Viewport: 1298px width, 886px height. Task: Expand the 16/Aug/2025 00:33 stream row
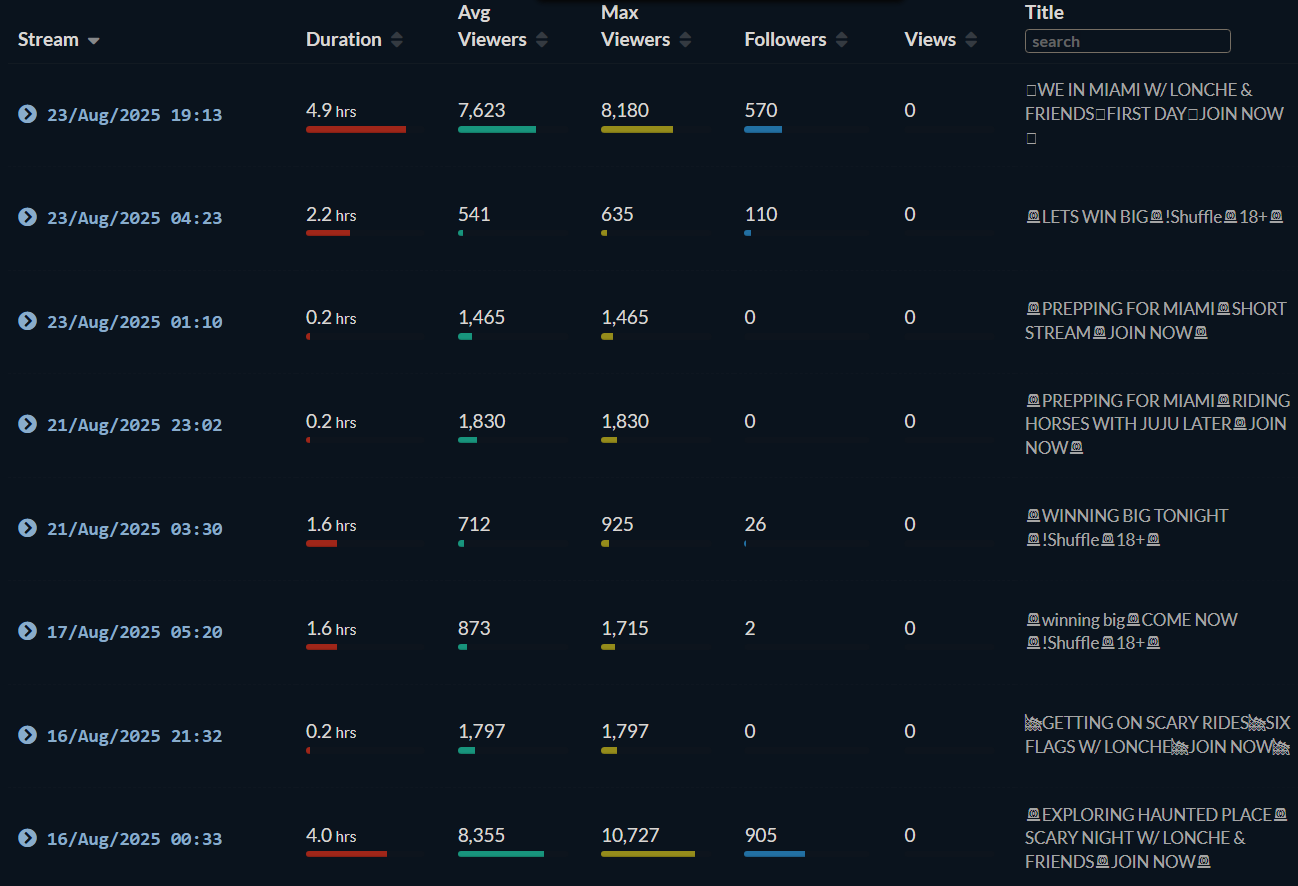point(27,838)
